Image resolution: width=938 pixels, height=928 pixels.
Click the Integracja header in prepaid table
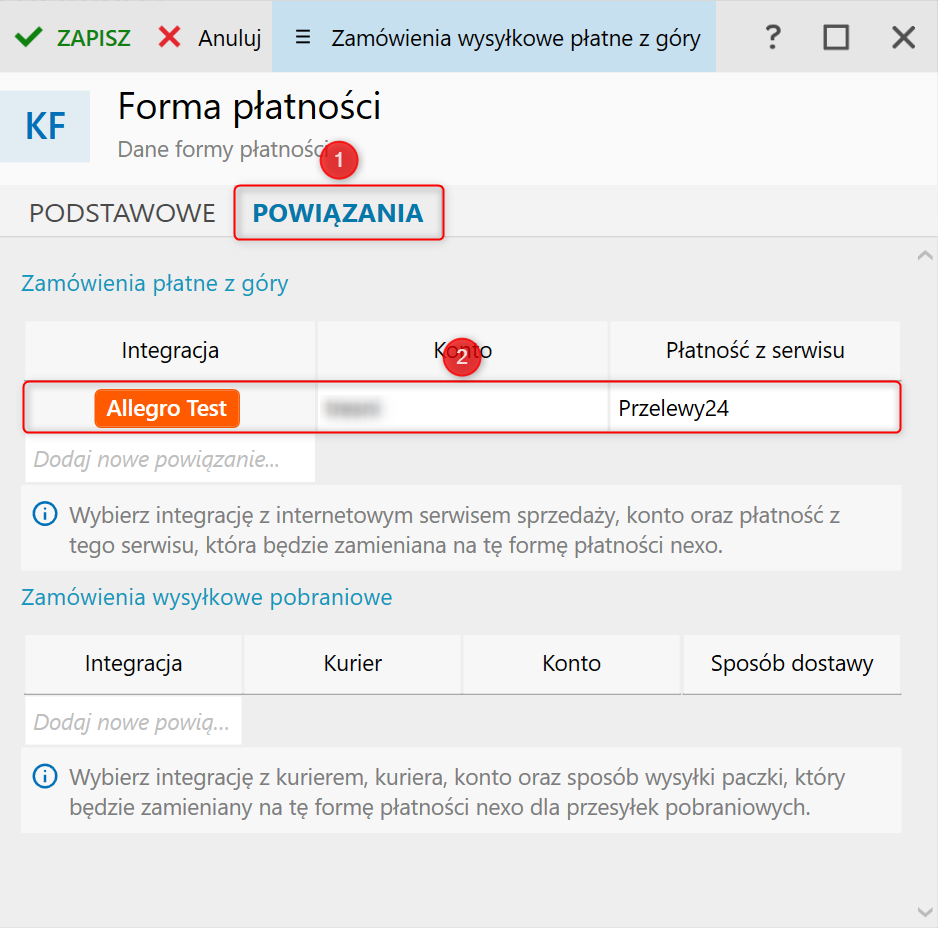[x=170, y=350]
